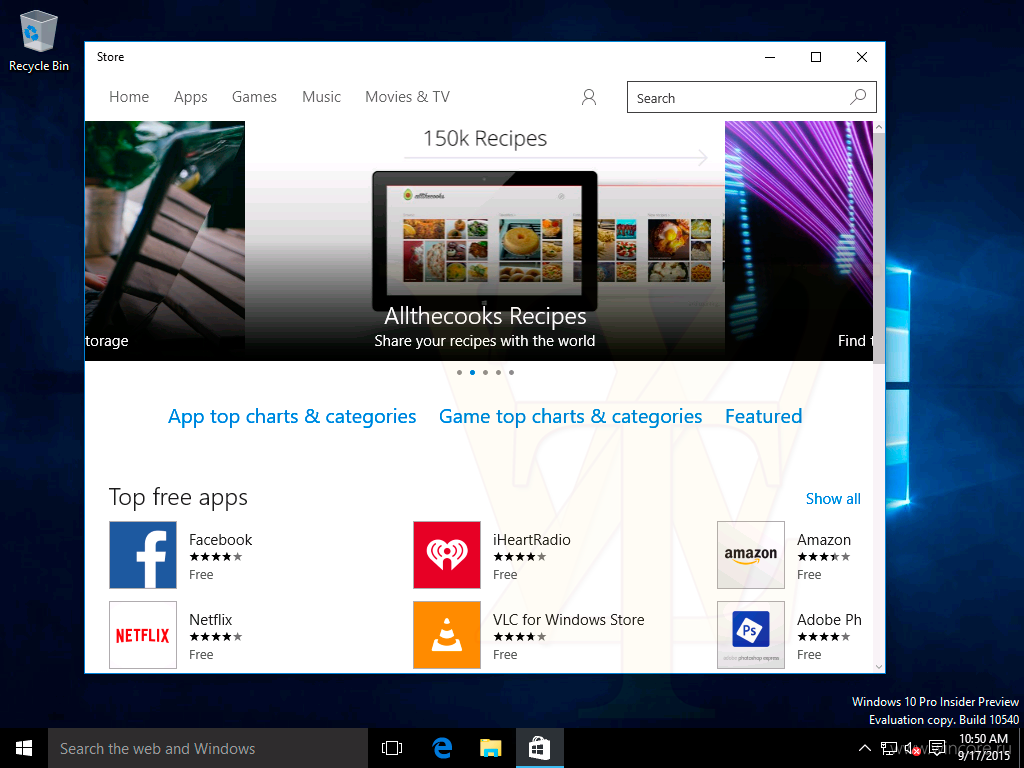Open the VLC for Windows Store icon
1024x768 pixels.
[x=447, y=634]
